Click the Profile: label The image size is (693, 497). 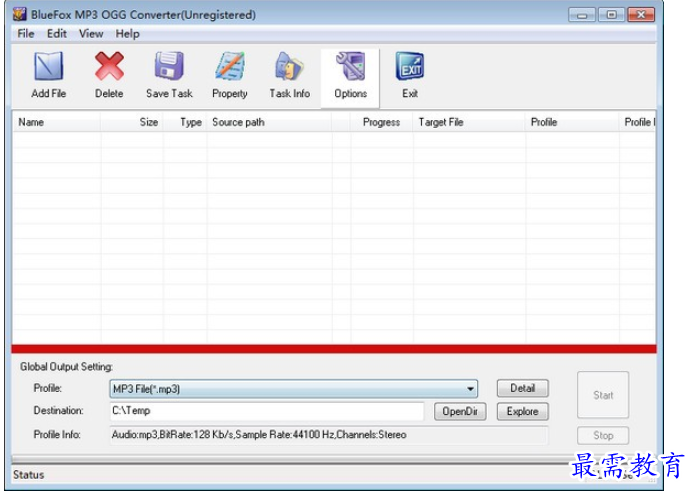tap(48, 388)
